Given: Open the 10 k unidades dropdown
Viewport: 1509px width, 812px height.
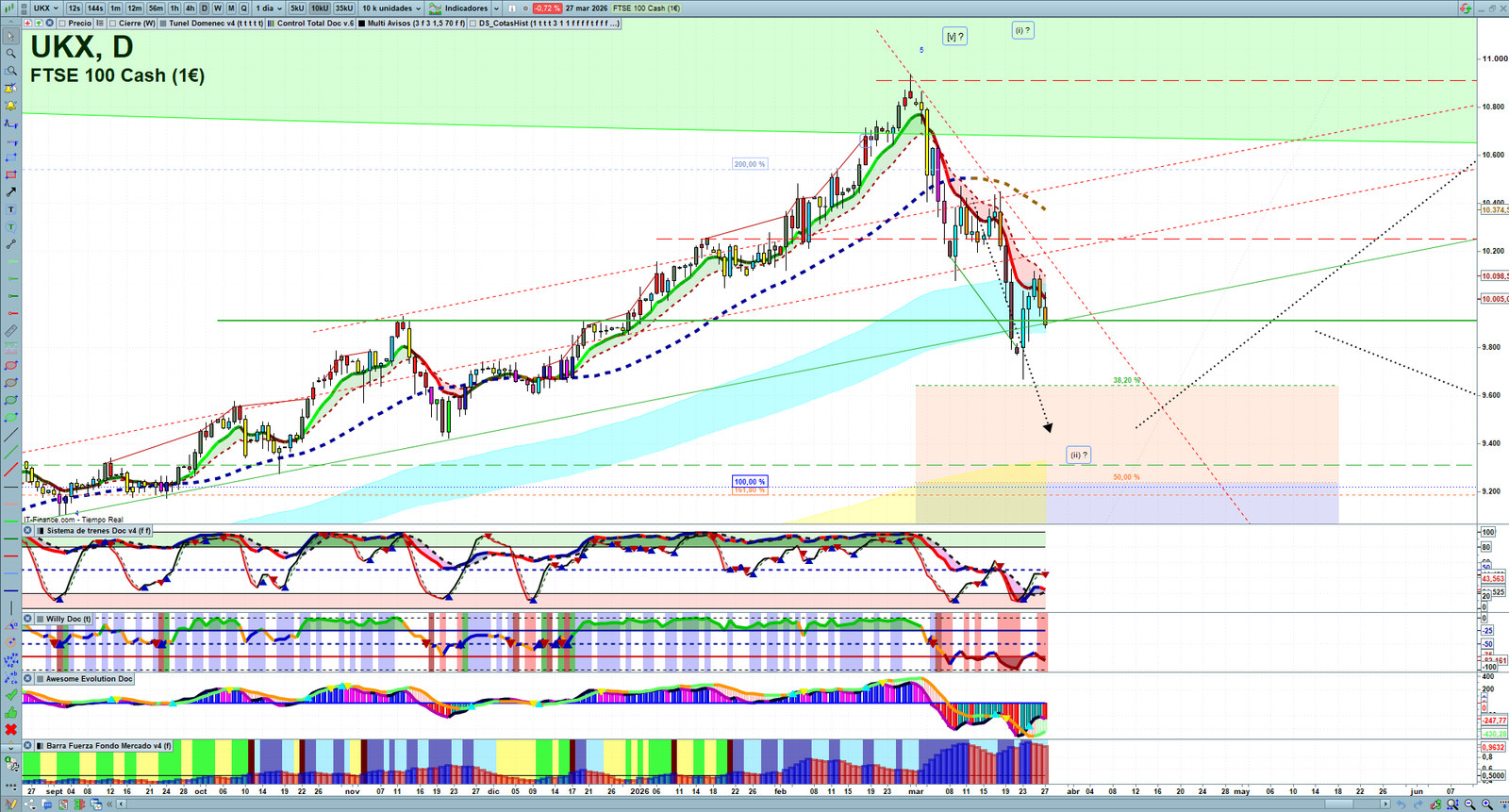Looking at the screenshot, I should click(x=391, y=8).
